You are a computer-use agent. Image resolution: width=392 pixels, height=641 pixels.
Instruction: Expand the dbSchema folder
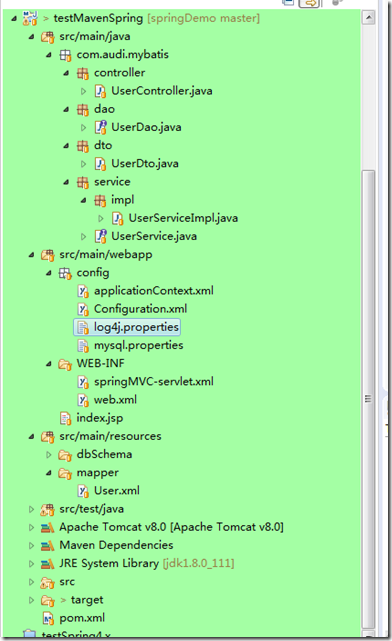coord(49,455)
